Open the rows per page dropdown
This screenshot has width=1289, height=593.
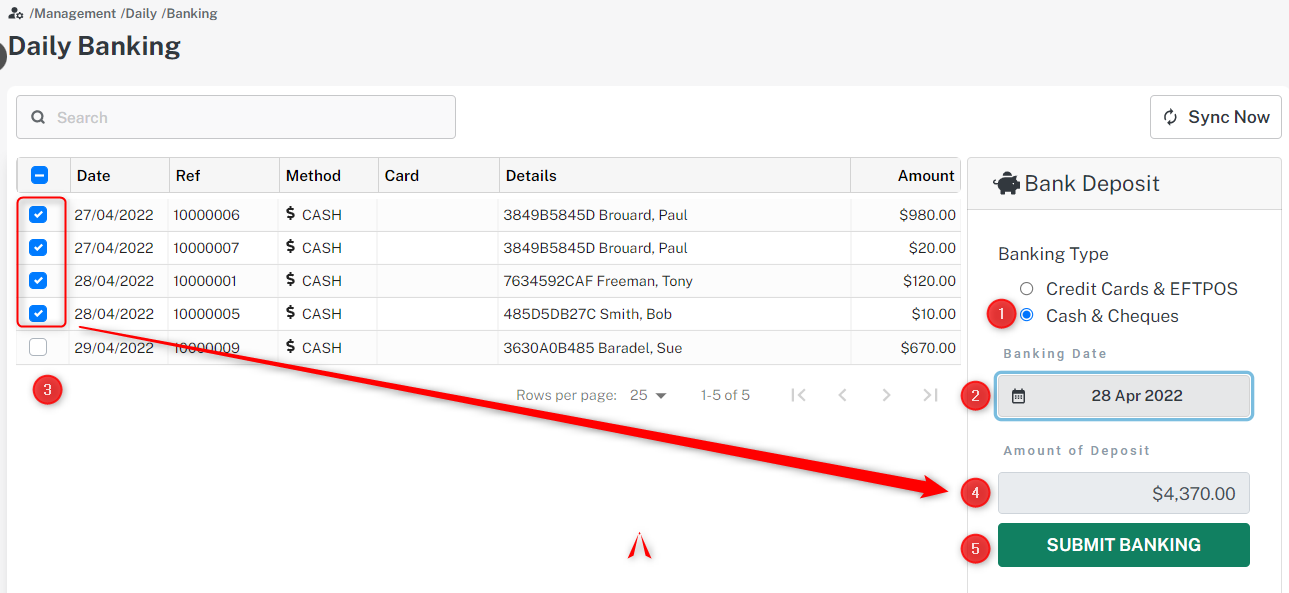tap(648, 395)
